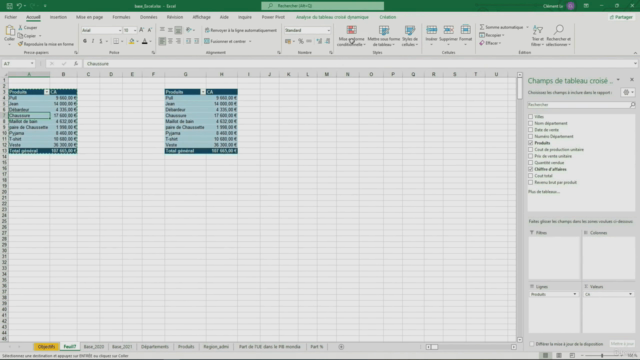Switch to the Objectifs sheet
This screenshot has width=640, height=360.
tap(47, 347)
